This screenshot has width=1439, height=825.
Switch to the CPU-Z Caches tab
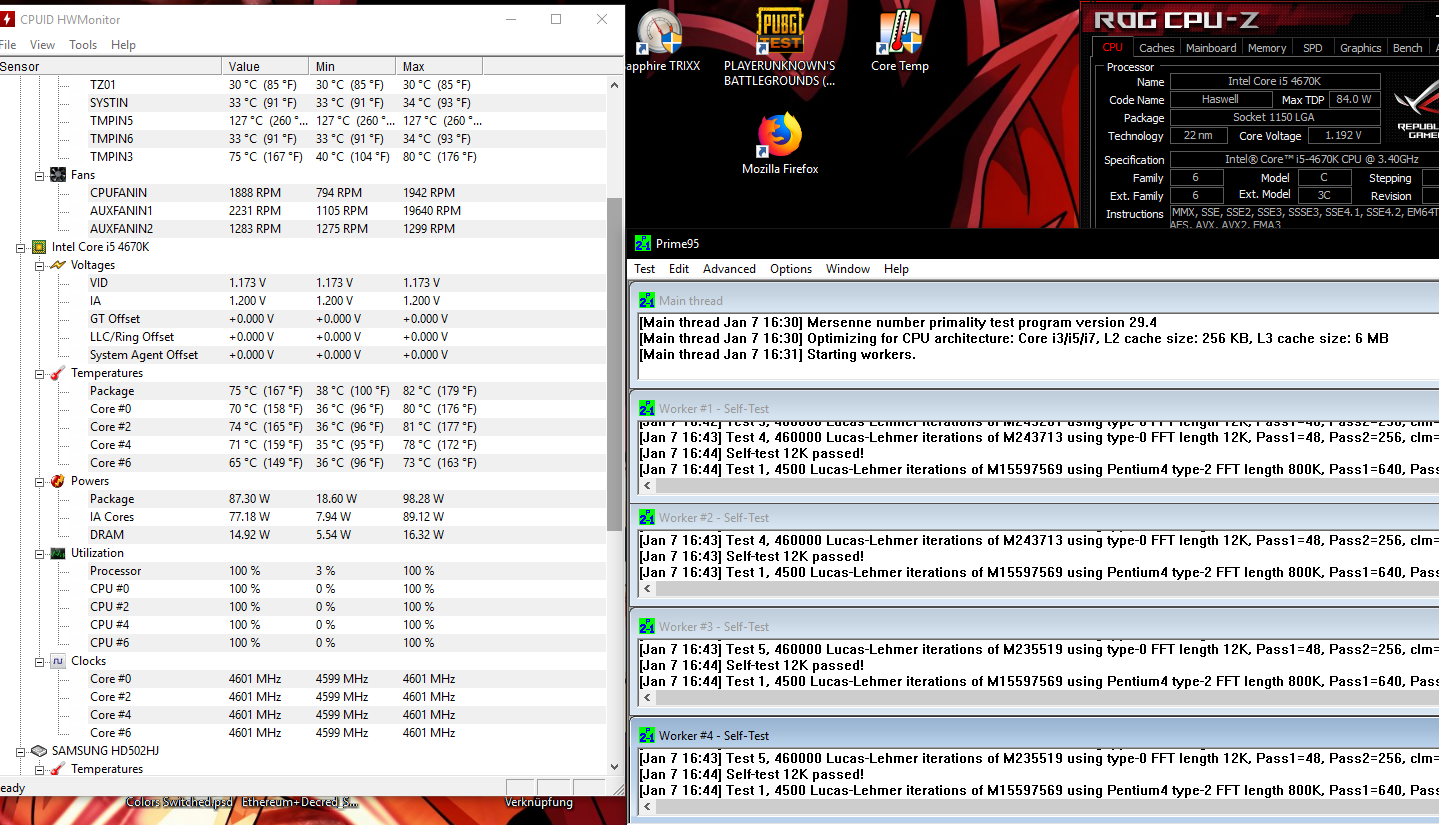[x=1157, y=48]
